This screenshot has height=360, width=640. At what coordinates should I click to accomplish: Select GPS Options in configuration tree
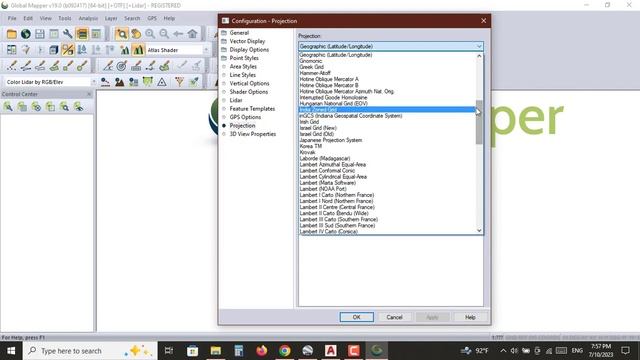pyautogui.click(x=245, y=117)
